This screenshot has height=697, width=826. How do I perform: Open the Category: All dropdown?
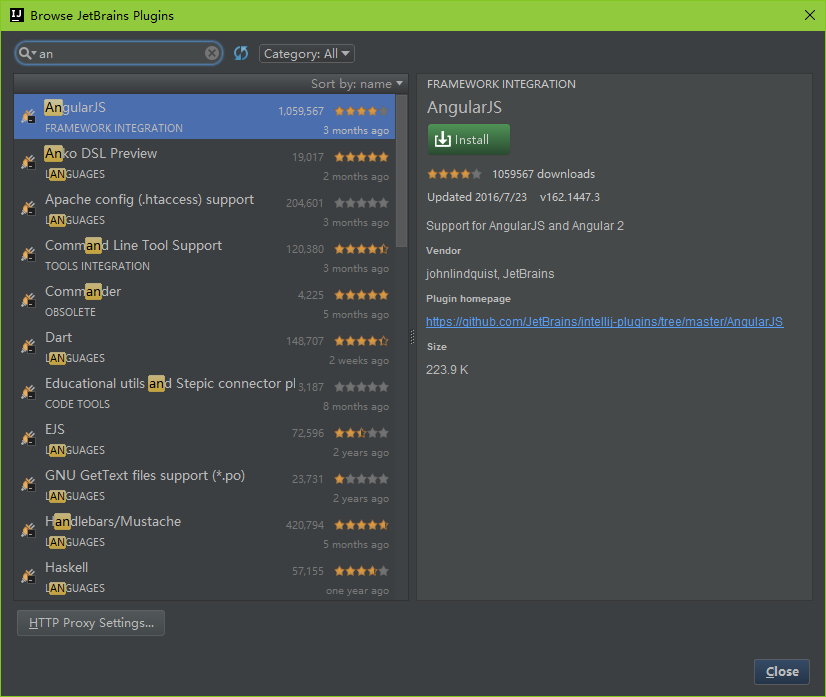click(307, 54)
